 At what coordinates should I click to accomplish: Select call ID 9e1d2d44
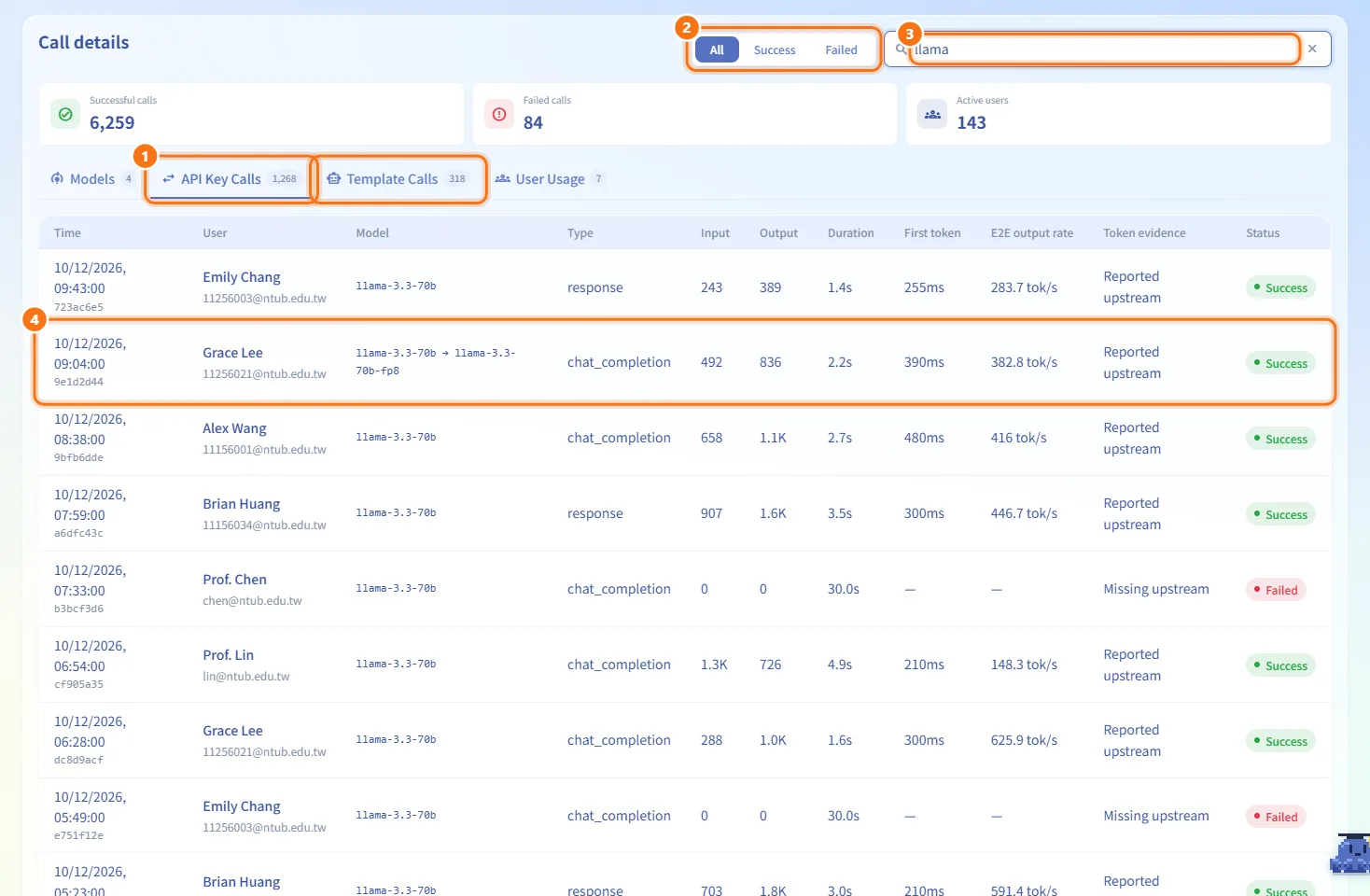click(78, 382)
